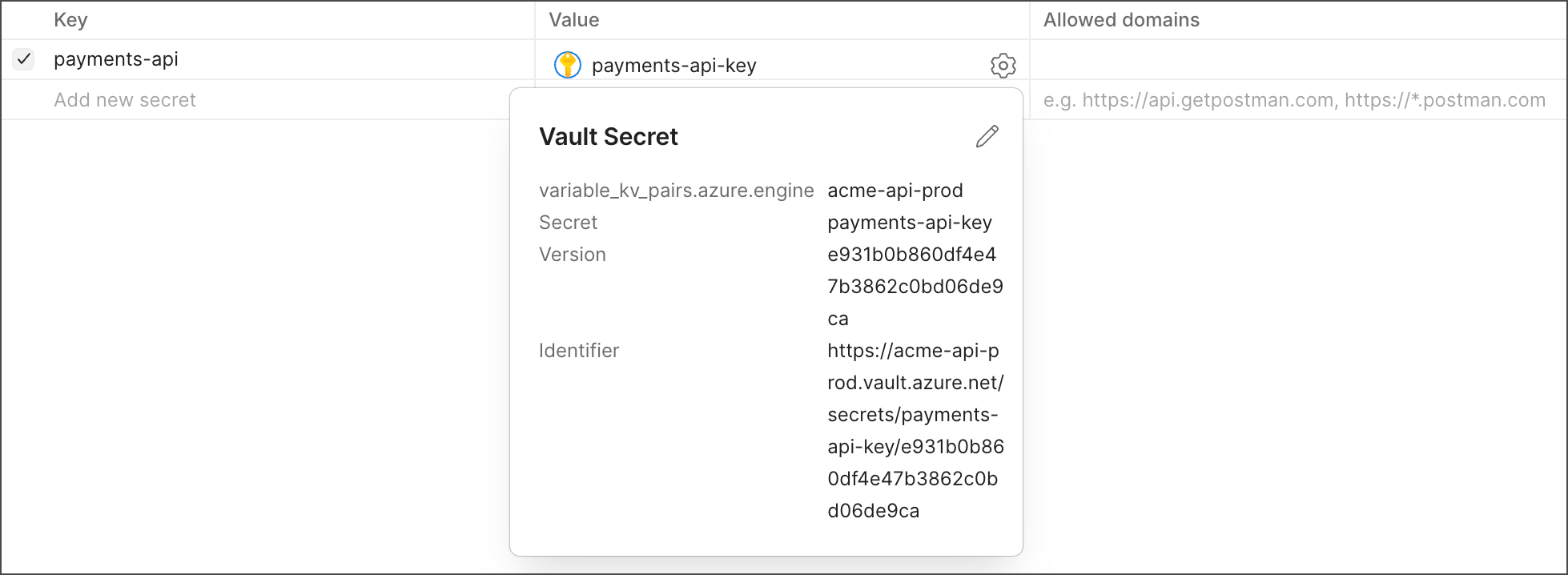
Task: Open the gear settings icon for payments-api-key
Action: pyautogui.click(x=1003, y=66)
